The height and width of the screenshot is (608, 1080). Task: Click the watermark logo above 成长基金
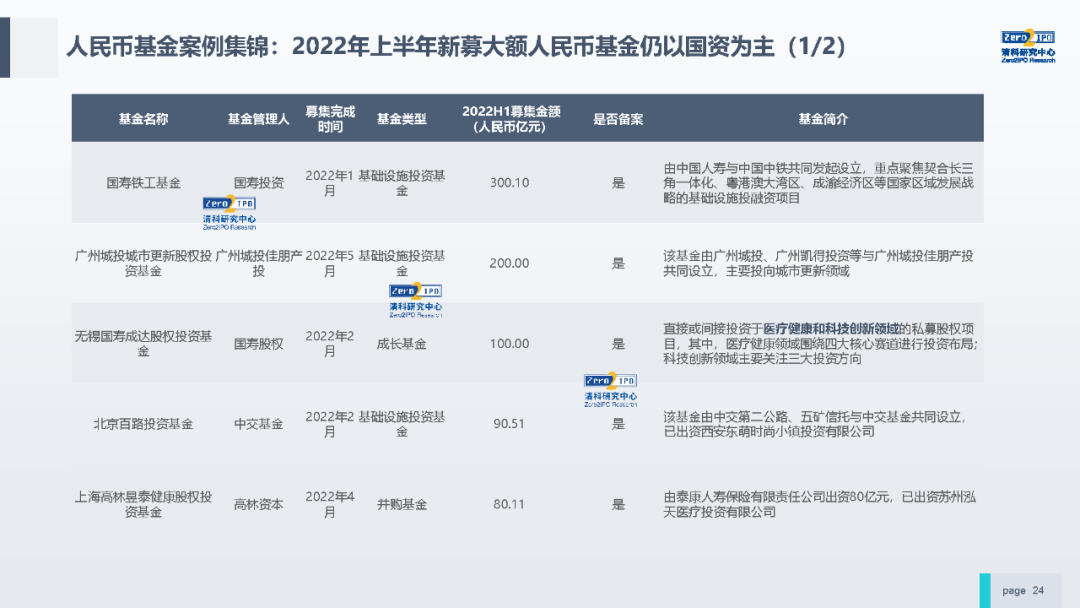pos(415,300)
